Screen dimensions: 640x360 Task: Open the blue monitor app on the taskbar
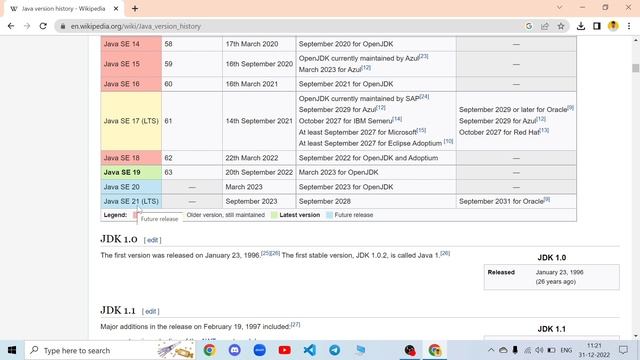click(360, 350)
